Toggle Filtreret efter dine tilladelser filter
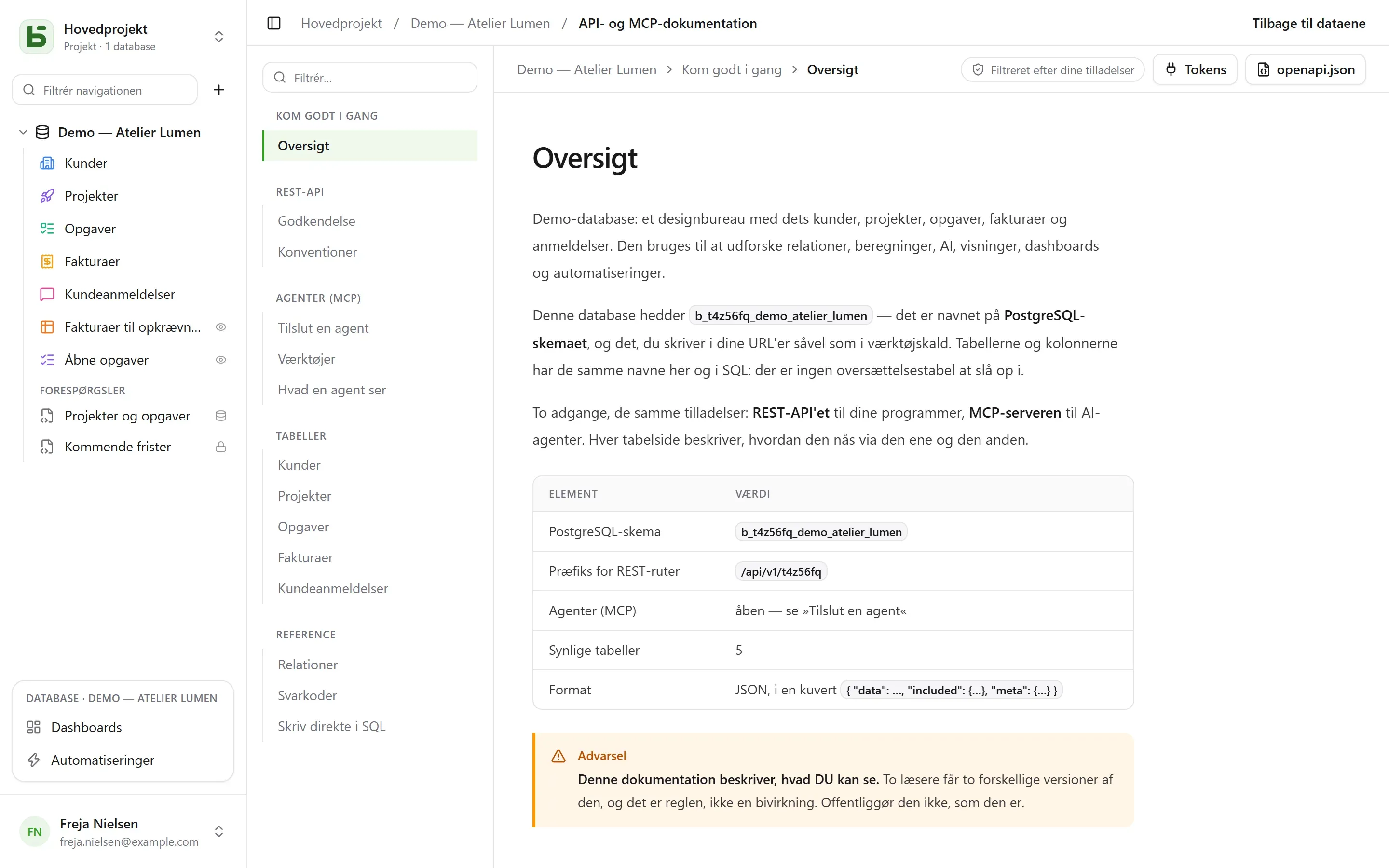The image size is (1389, 868). pos(1053,69)
